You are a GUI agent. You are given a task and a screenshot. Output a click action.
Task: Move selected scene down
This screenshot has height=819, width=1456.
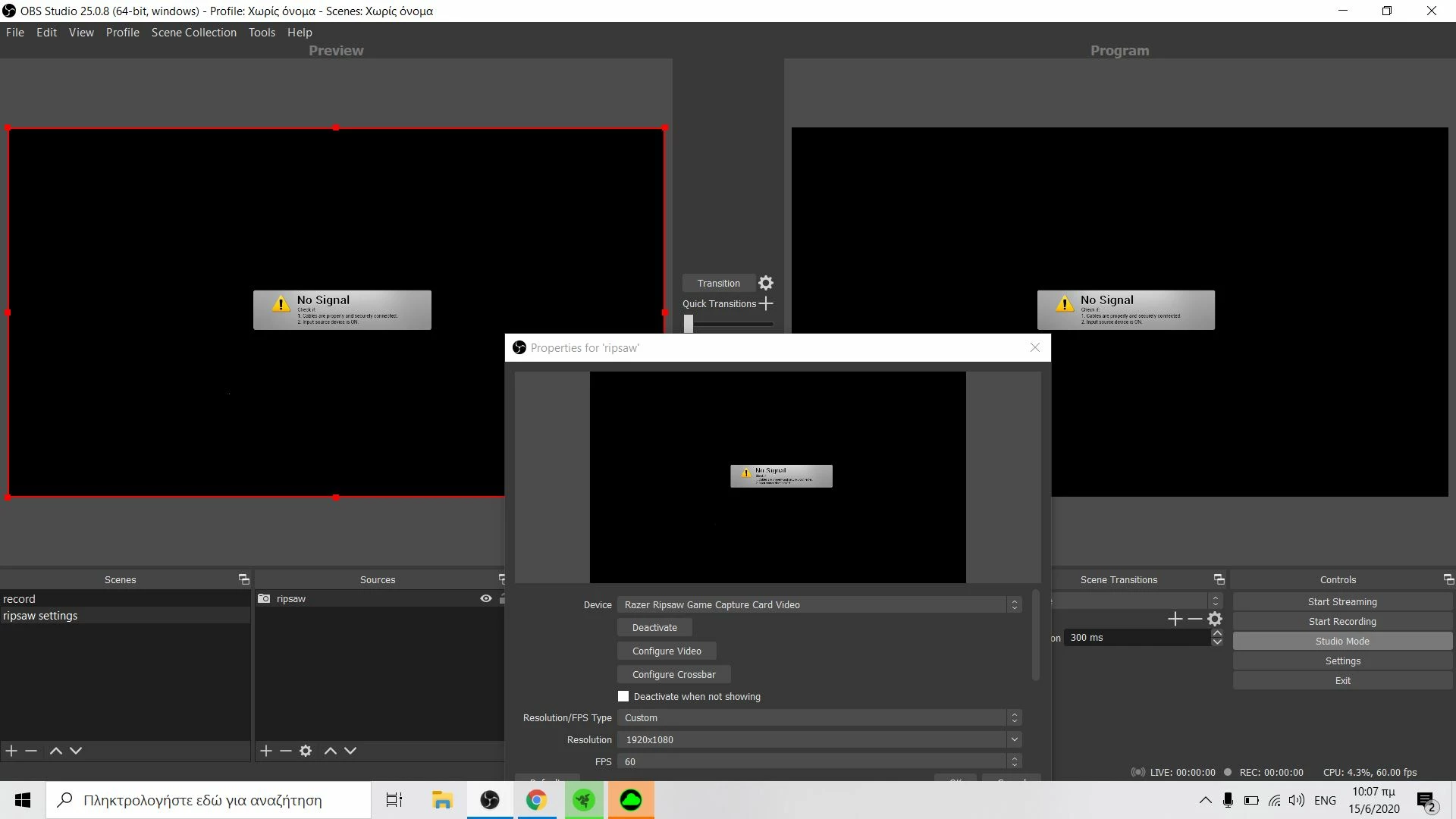[76, 751]
